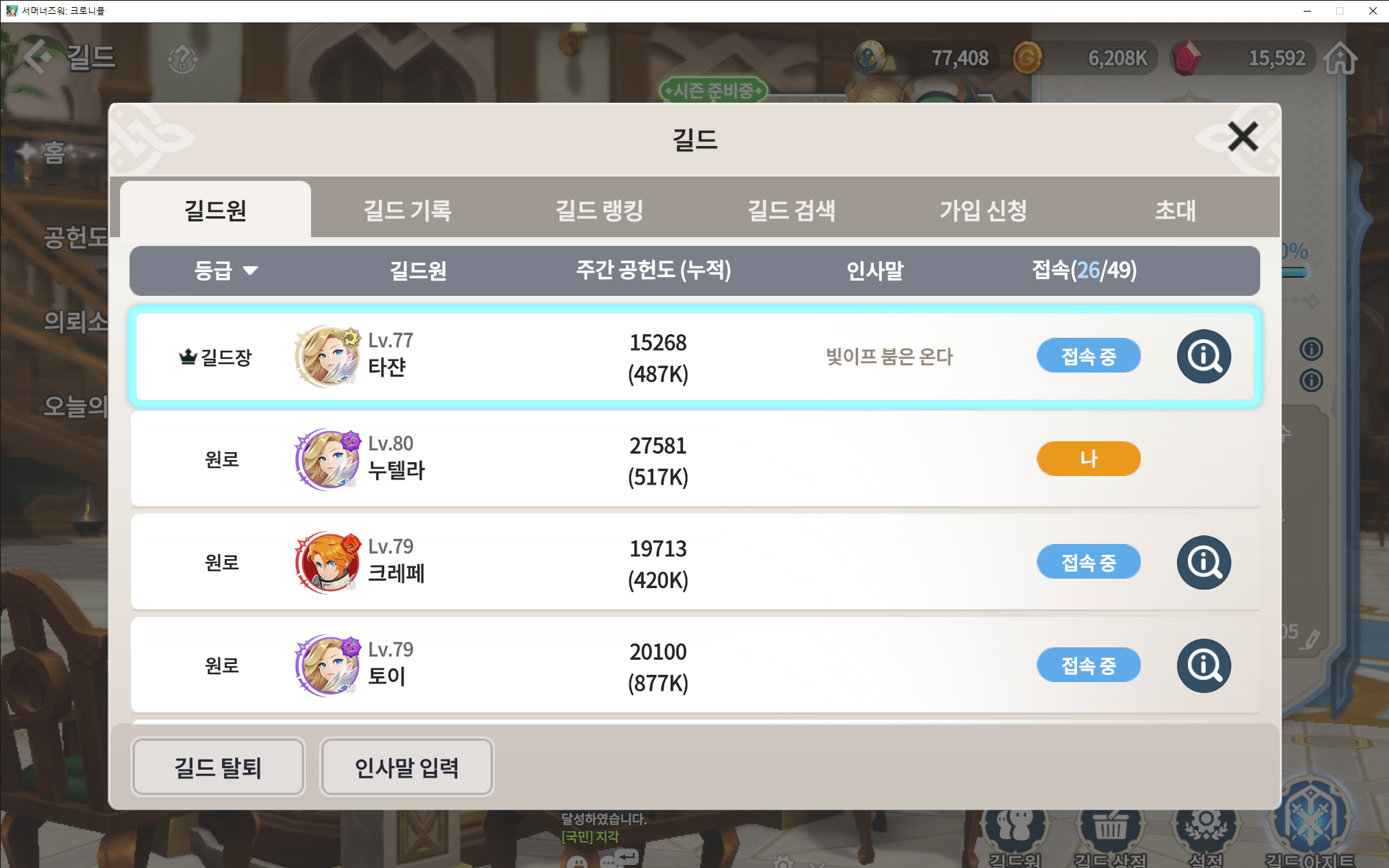Click the 접속 중 status for 타쟌
Image resolution: width=1389 pixels, height=868 pixels.
[1088, 356]
